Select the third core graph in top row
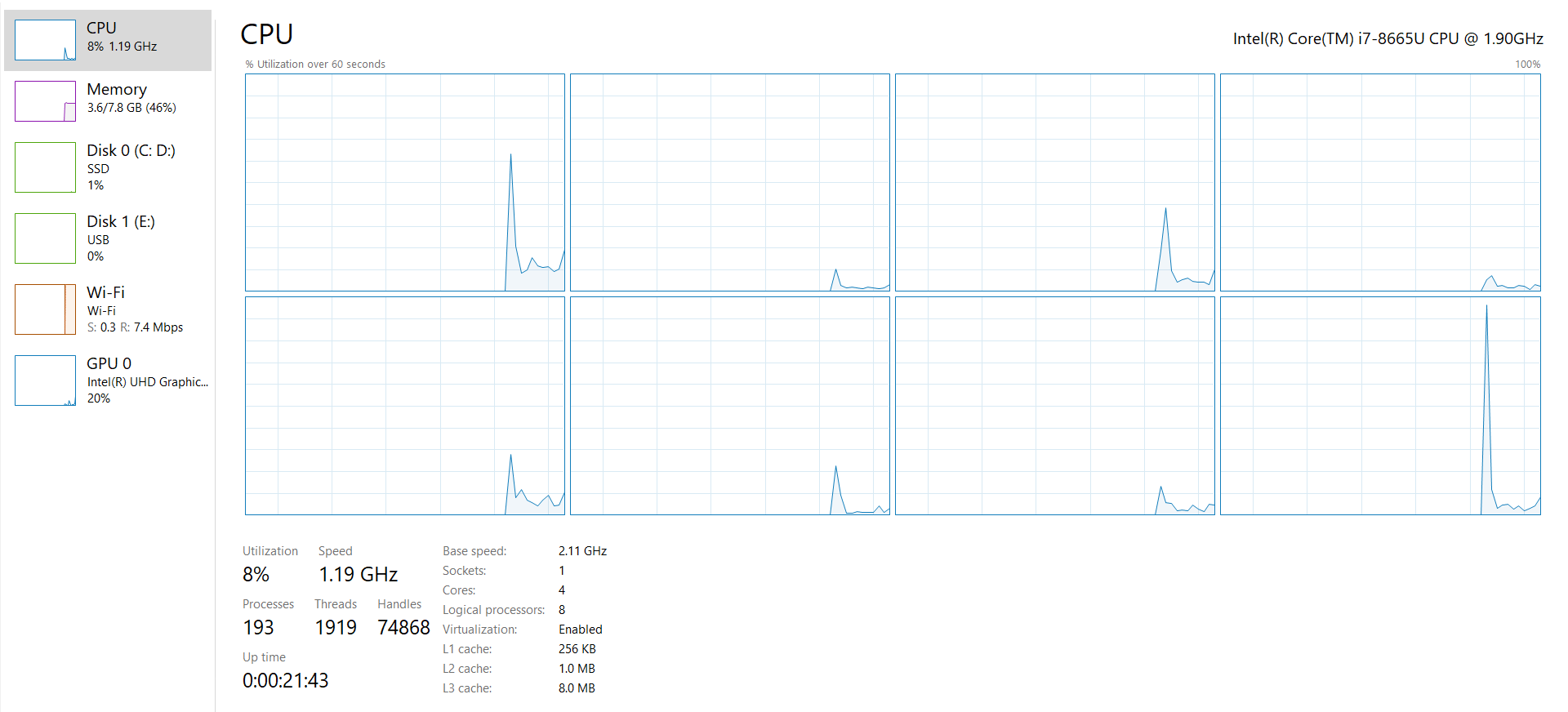 1054,182
